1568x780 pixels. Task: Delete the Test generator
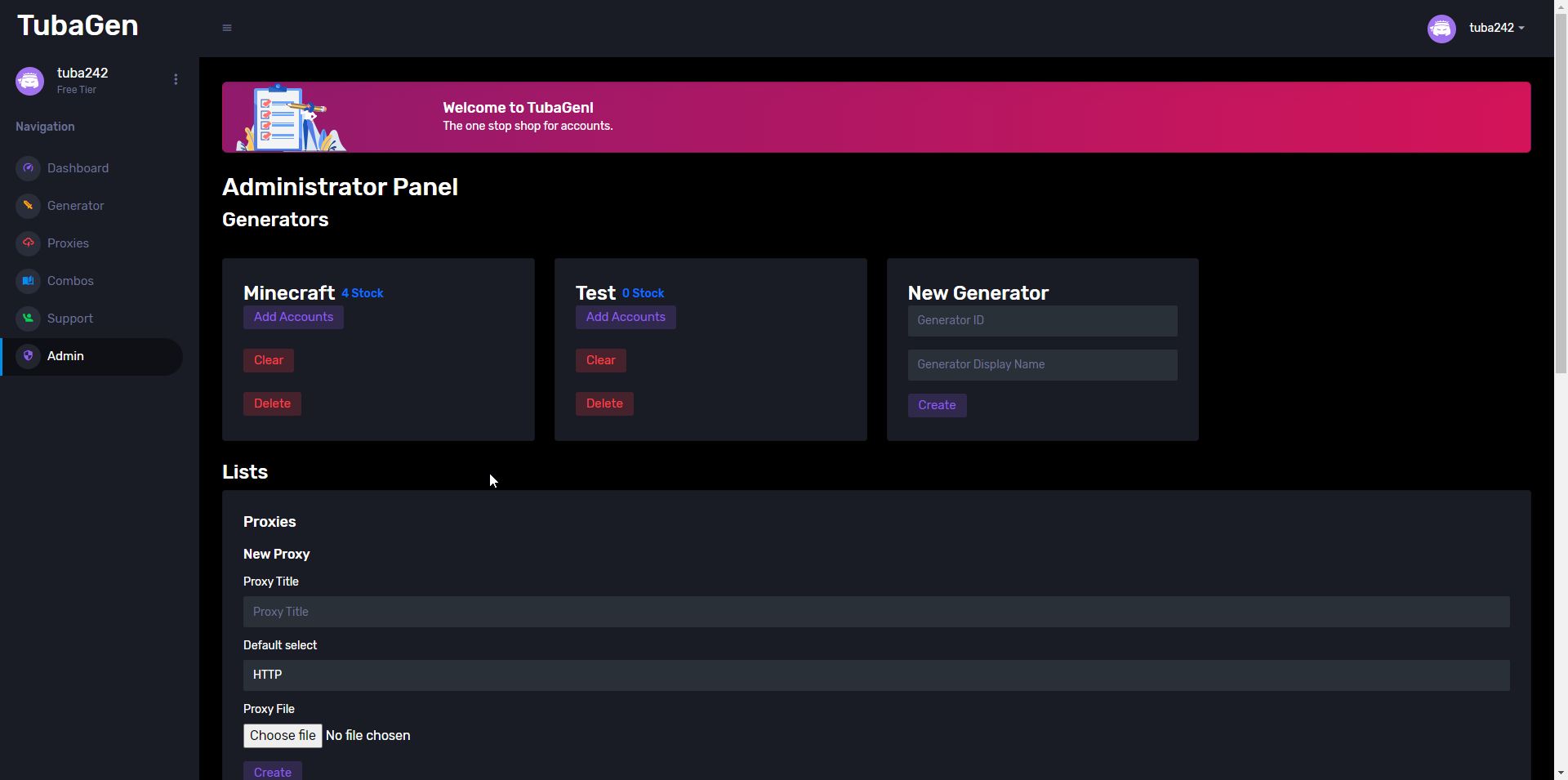[604, 403]
